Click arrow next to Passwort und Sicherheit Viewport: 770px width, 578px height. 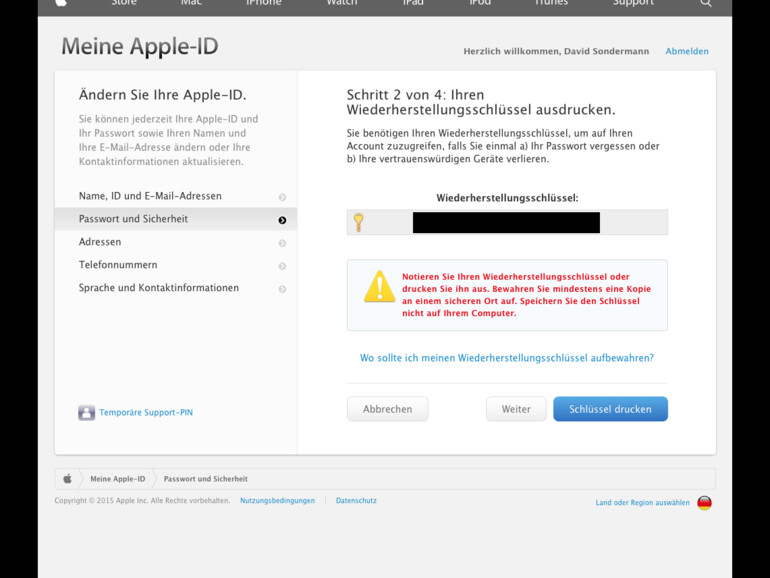282,220
